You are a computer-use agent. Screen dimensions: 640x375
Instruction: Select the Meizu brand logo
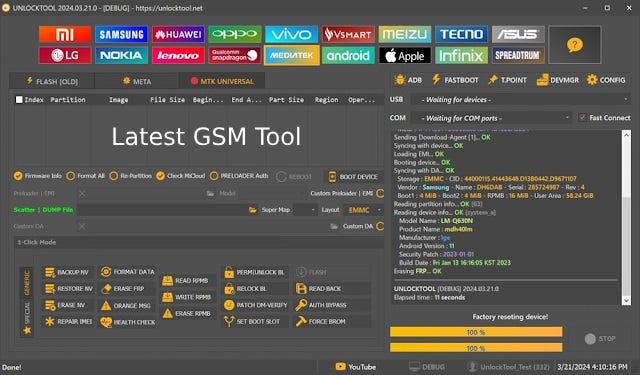point(404,34)
